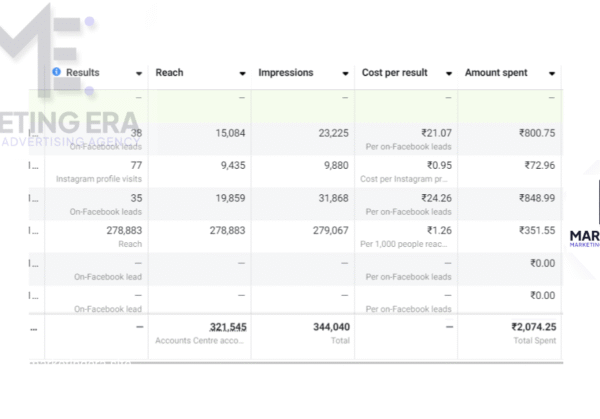
Task: Open the Amount spent column dropdown arrow
Action: (552, 74)
